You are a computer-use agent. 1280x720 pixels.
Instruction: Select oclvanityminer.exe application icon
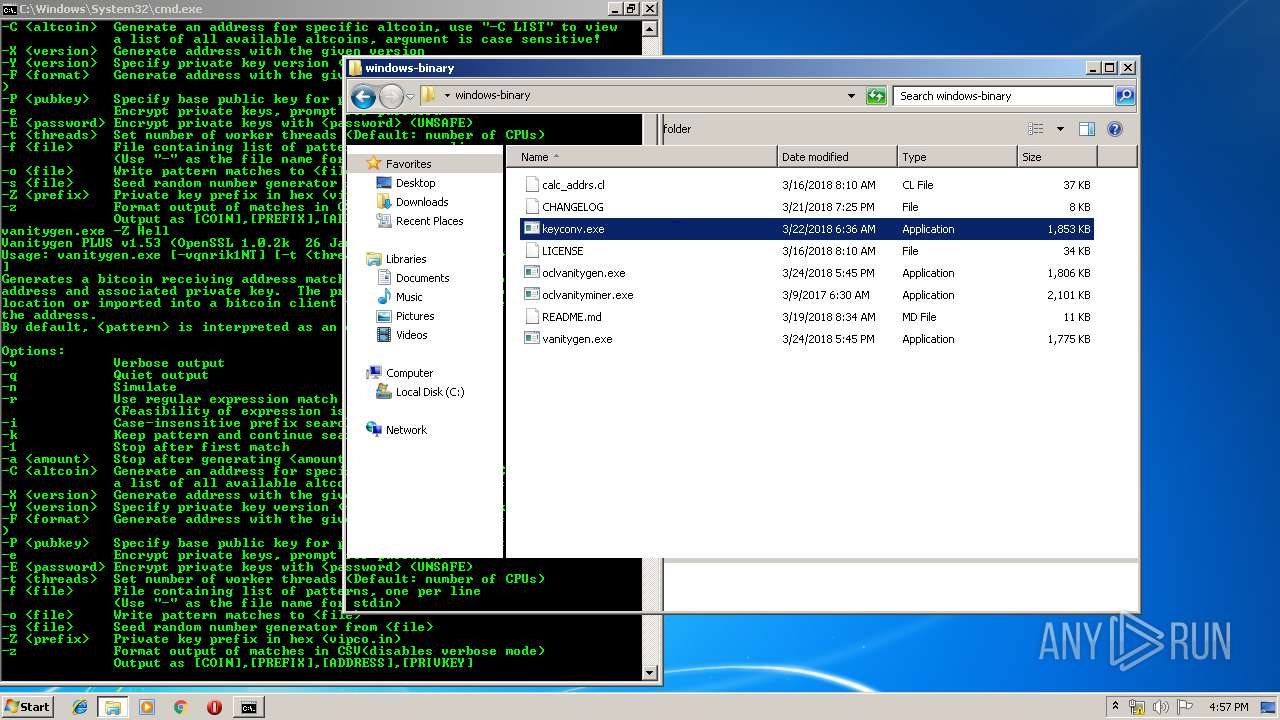[532, 295]
